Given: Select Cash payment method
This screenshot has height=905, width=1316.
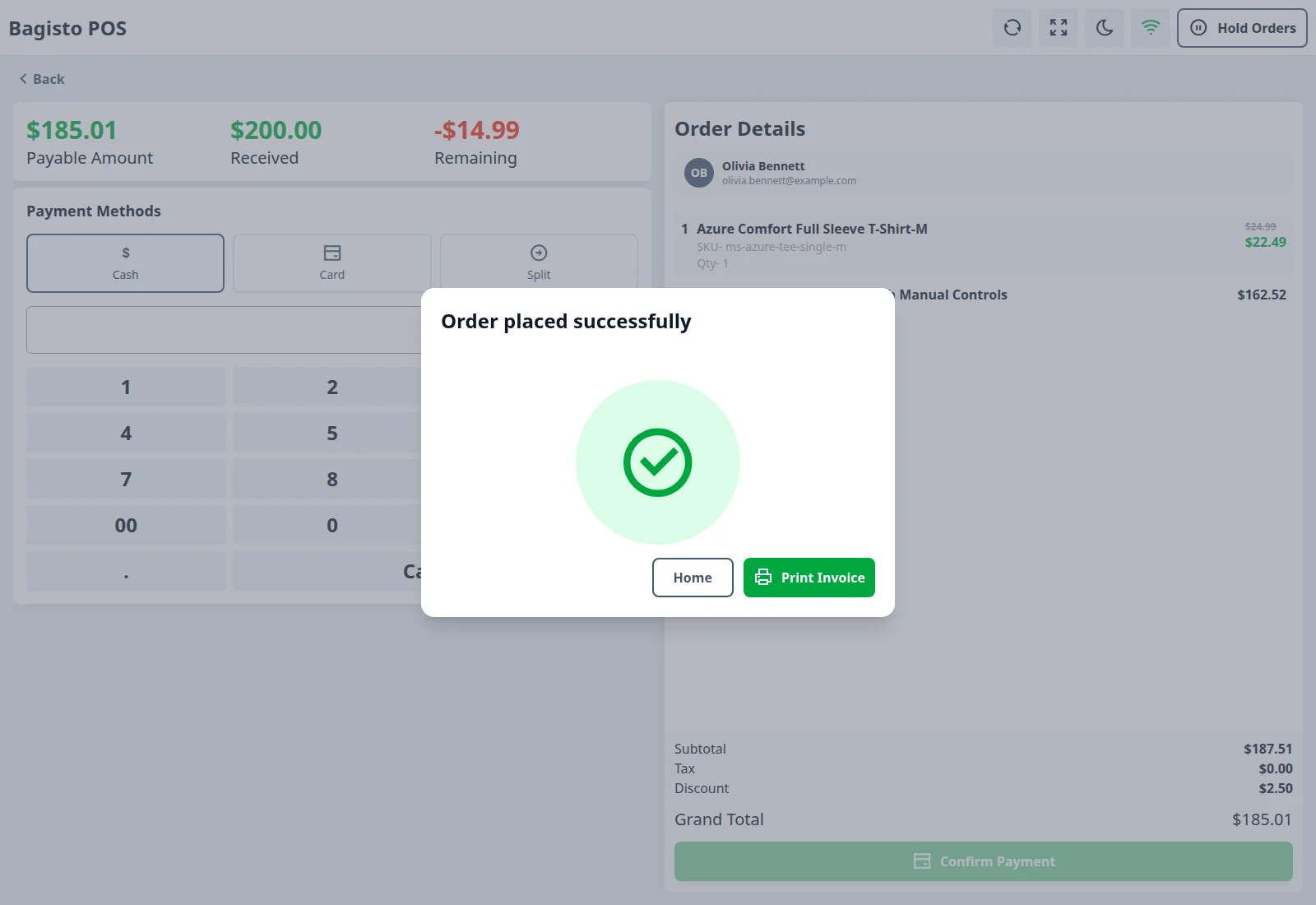Looking at the screenshot, I should point(125,263).
